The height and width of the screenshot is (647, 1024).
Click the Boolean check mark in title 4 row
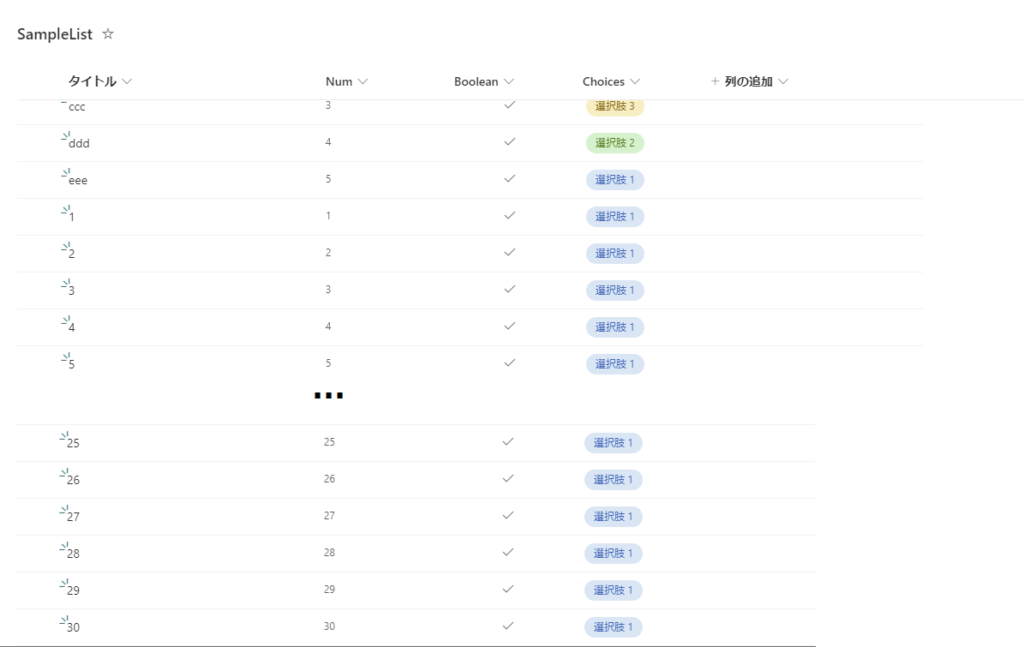click(x=509, y=326)
